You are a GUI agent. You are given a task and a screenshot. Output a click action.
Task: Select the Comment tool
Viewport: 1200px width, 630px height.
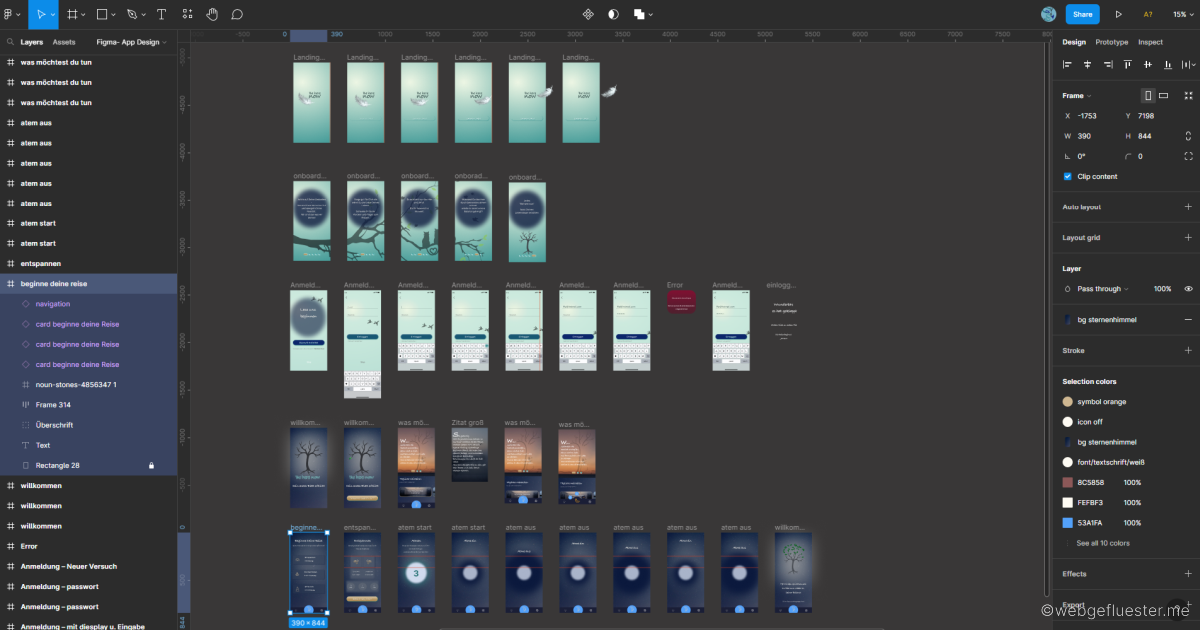(237, 14)
